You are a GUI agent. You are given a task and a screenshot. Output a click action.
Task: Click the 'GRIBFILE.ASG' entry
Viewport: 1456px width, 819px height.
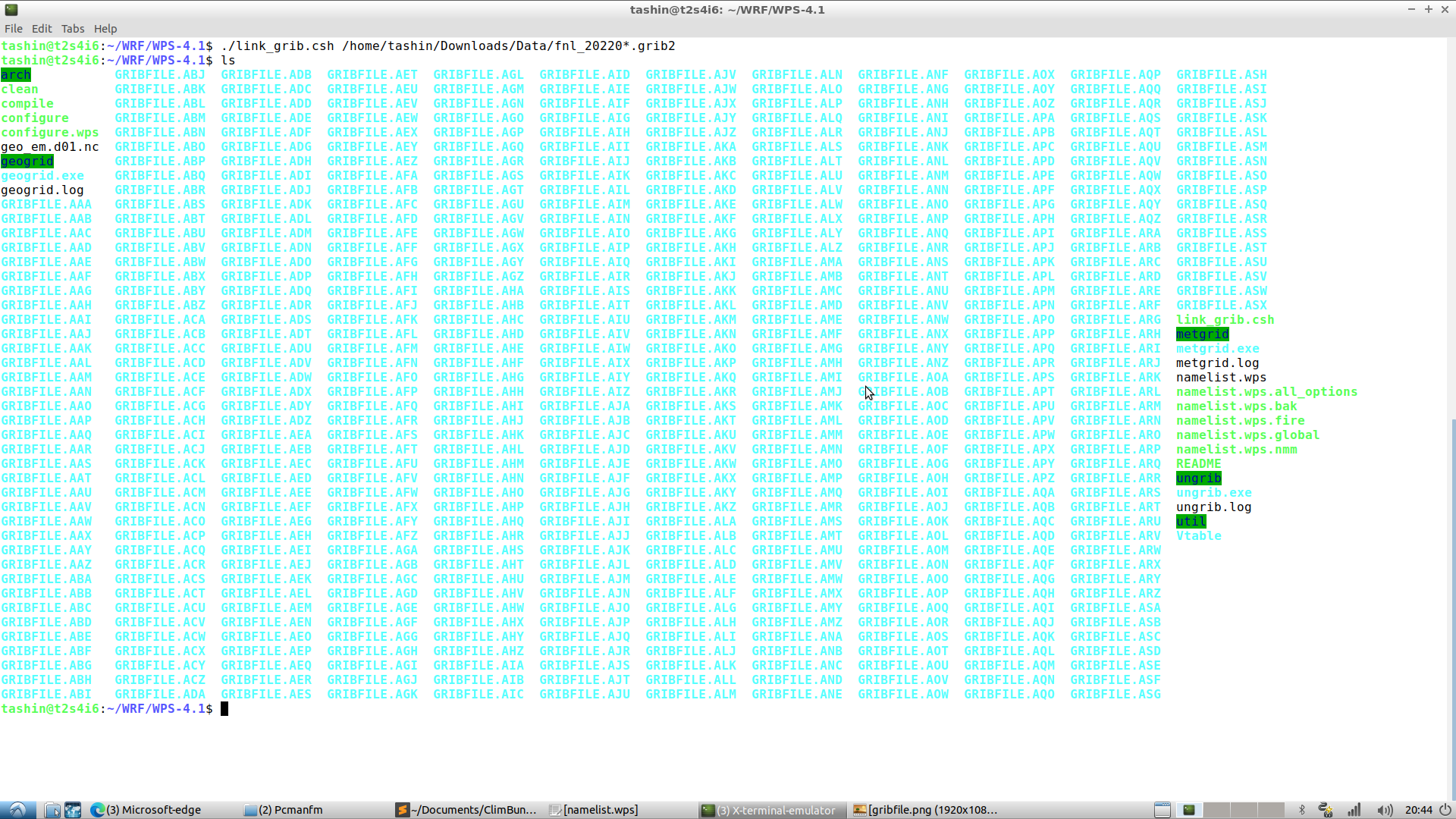point(1116,694)
